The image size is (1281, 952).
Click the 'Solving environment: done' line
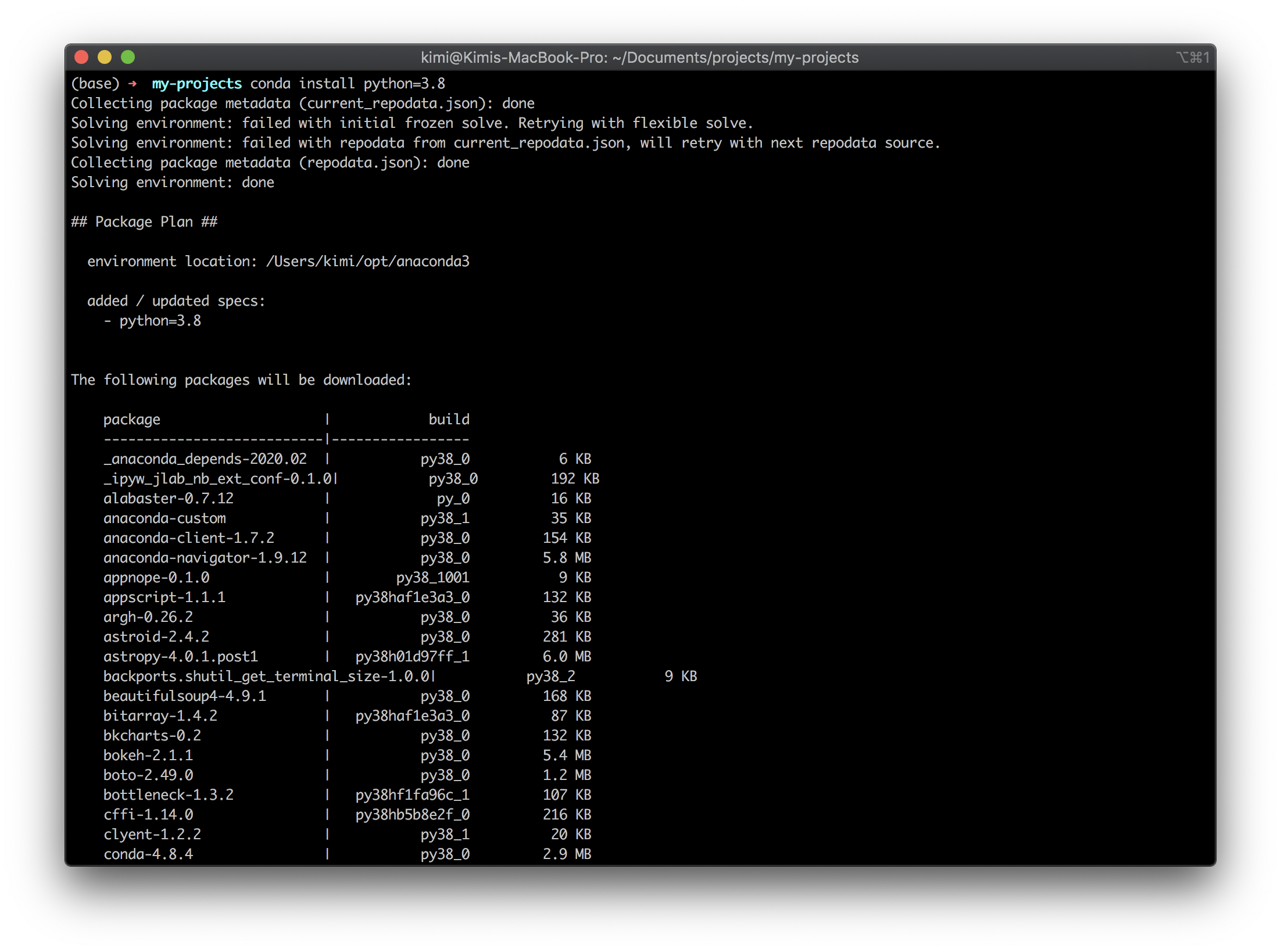pyautogui.click(x=173, y=182)
